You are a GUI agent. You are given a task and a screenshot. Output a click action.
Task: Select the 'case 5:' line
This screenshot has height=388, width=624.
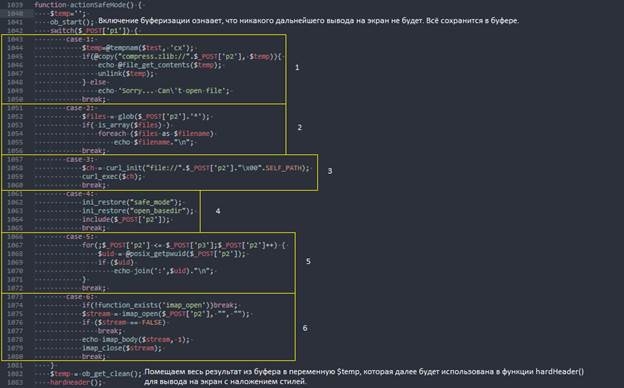(x=81, y=236)
